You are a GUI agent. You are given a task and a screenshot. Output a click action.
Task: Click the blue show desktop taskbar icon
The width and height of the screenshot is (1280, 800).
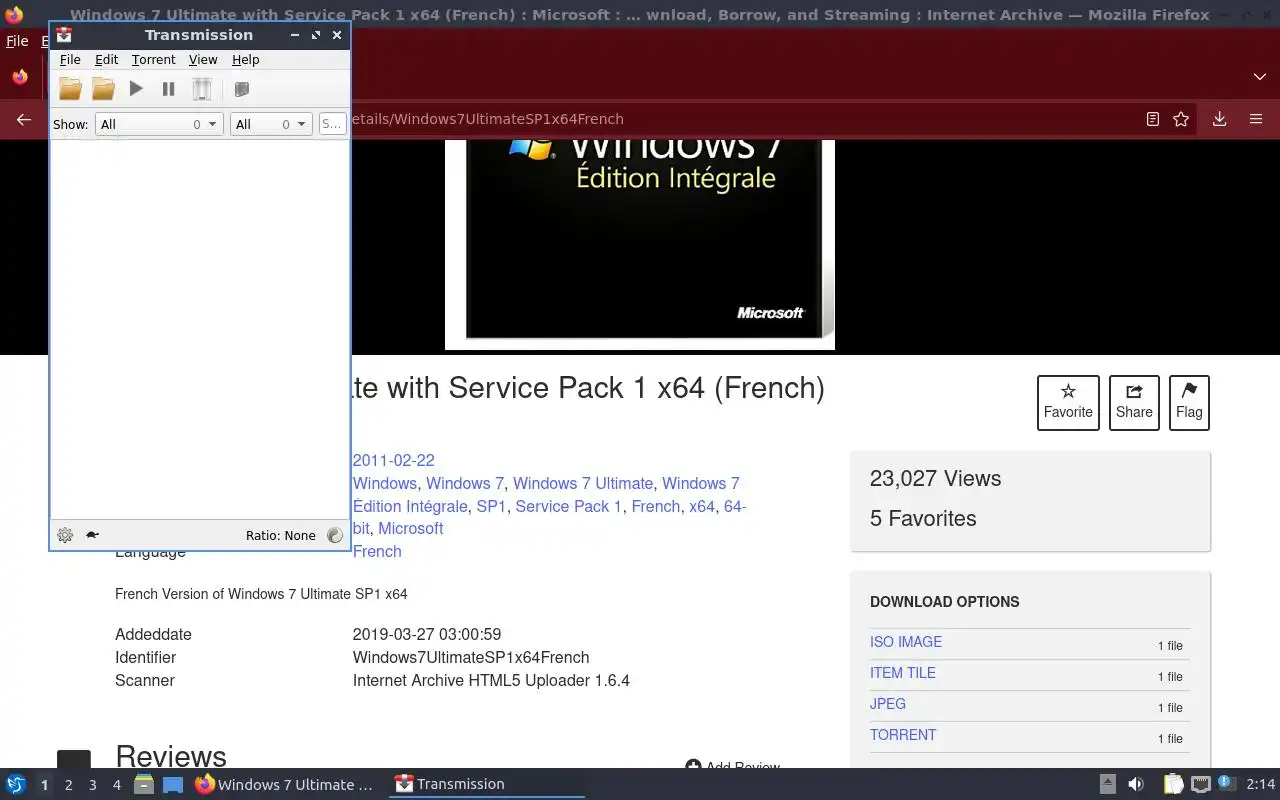tap(173, 785)
